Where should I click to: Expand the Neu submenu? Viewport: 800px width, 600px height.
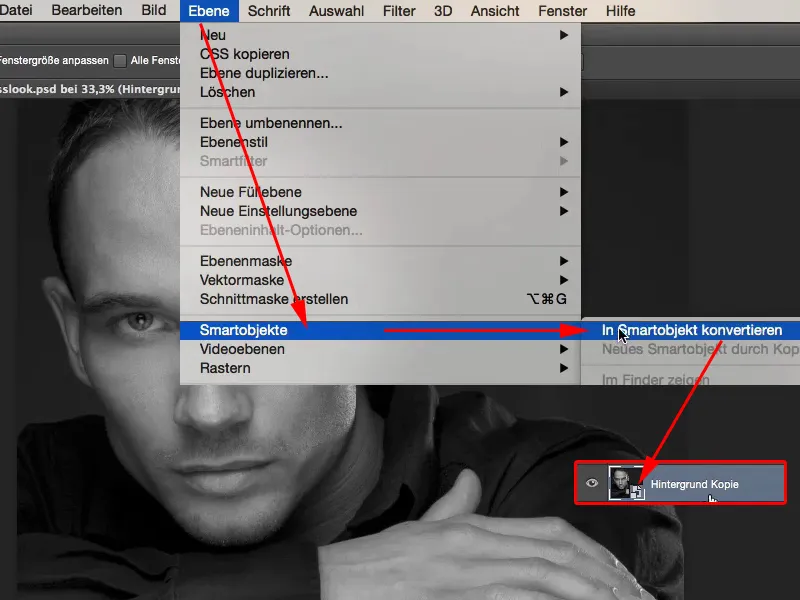(380, 35)
